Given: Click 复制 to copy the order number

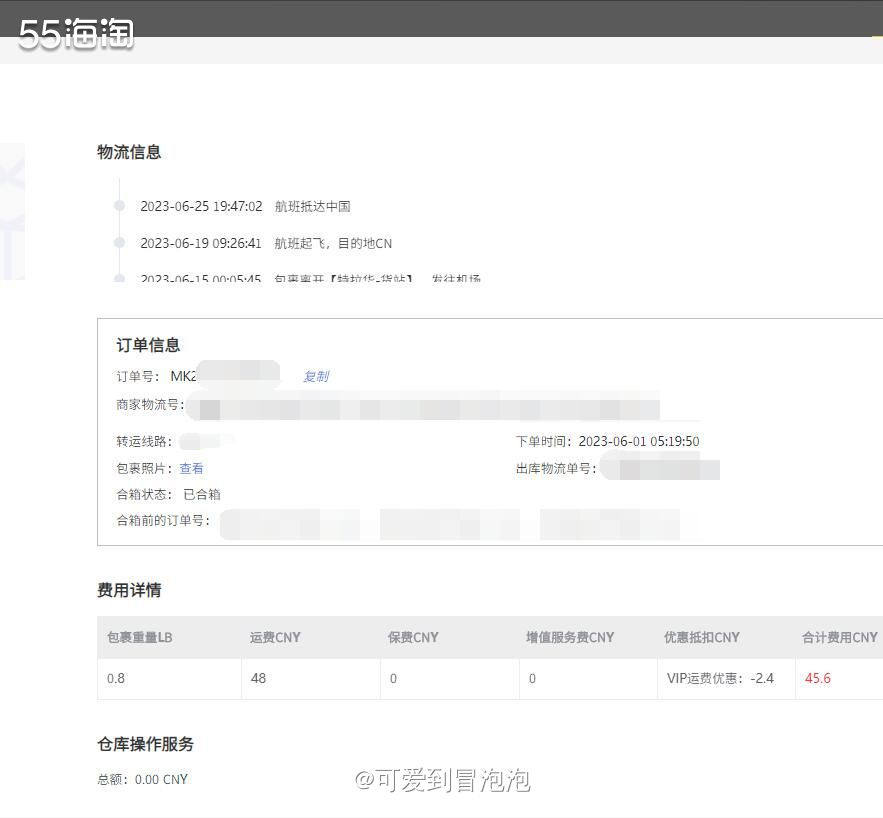Looking at the screenshot, I should point(316,377).
